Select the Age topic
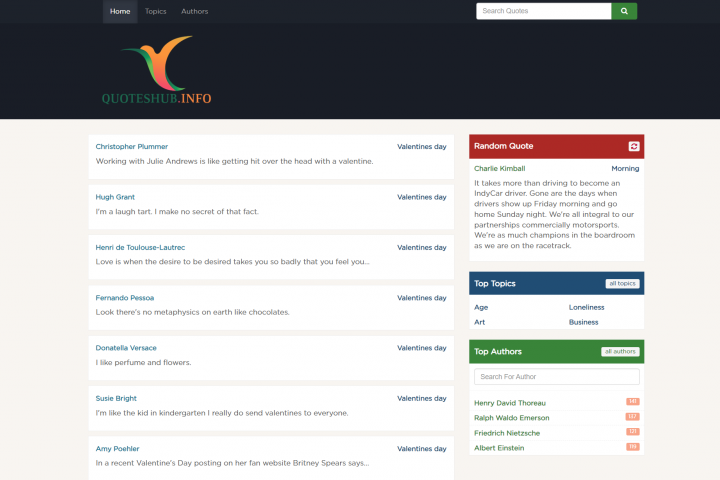The height and width of the screenshot is (480, 720). 481,307
